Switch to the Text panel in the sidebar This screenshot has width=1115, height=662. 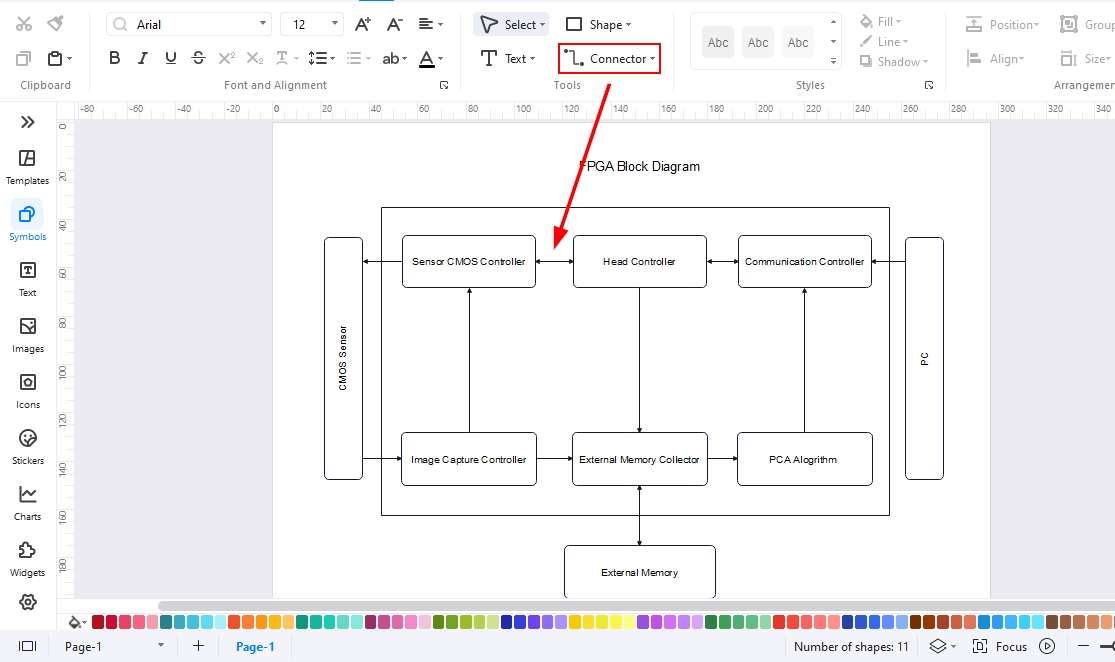pos(27,277)
